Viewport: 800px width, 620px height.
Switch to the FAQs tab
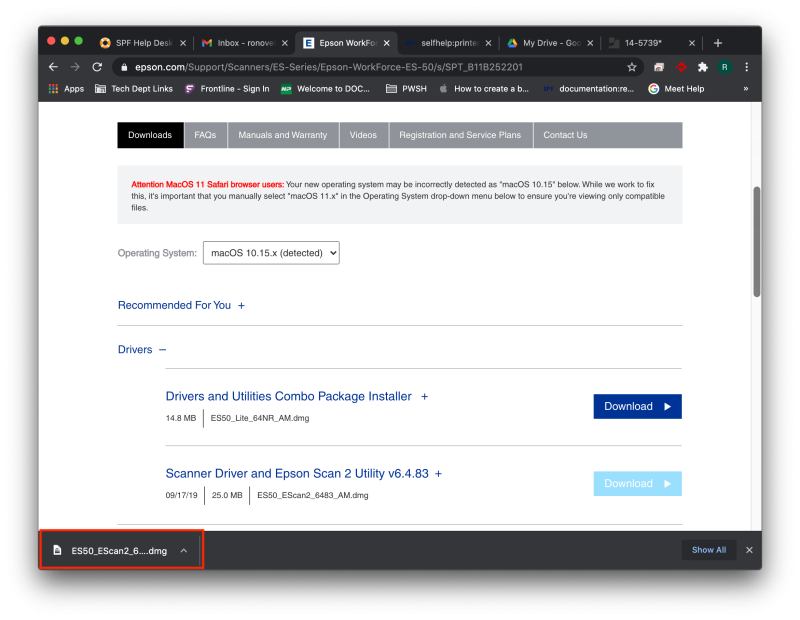coord(205,135)
